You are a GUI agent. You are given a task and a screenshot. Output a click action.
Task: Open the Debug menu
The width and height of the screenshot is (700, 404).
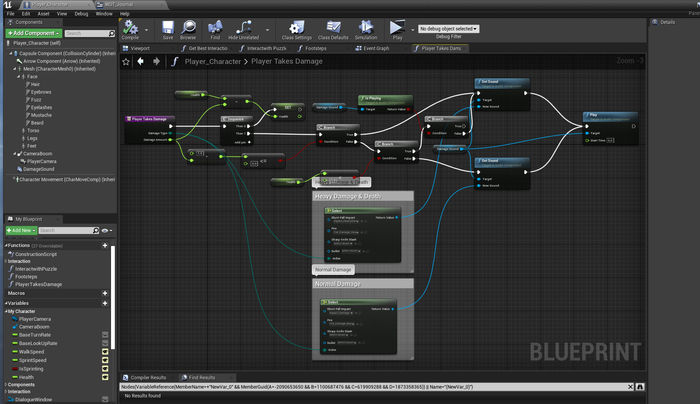[x=81, y=14]
